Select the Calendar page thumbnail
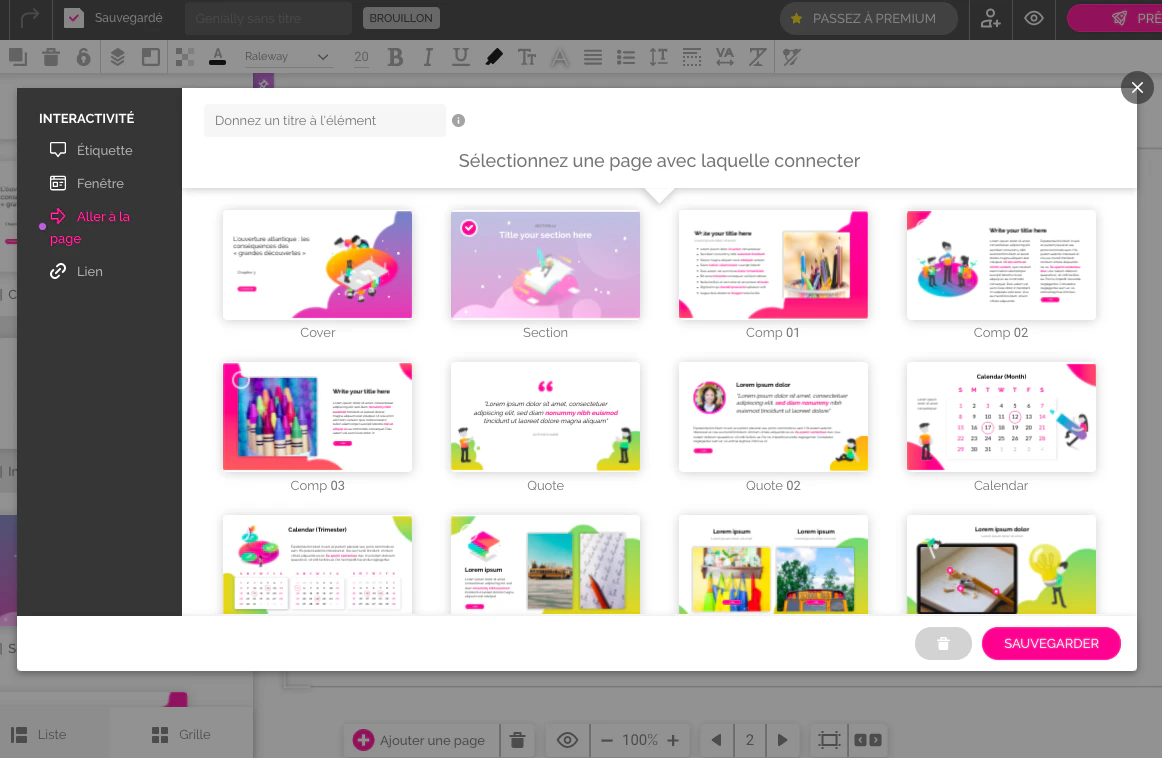The image size is (1162, 758). (x=1000, y=417)
